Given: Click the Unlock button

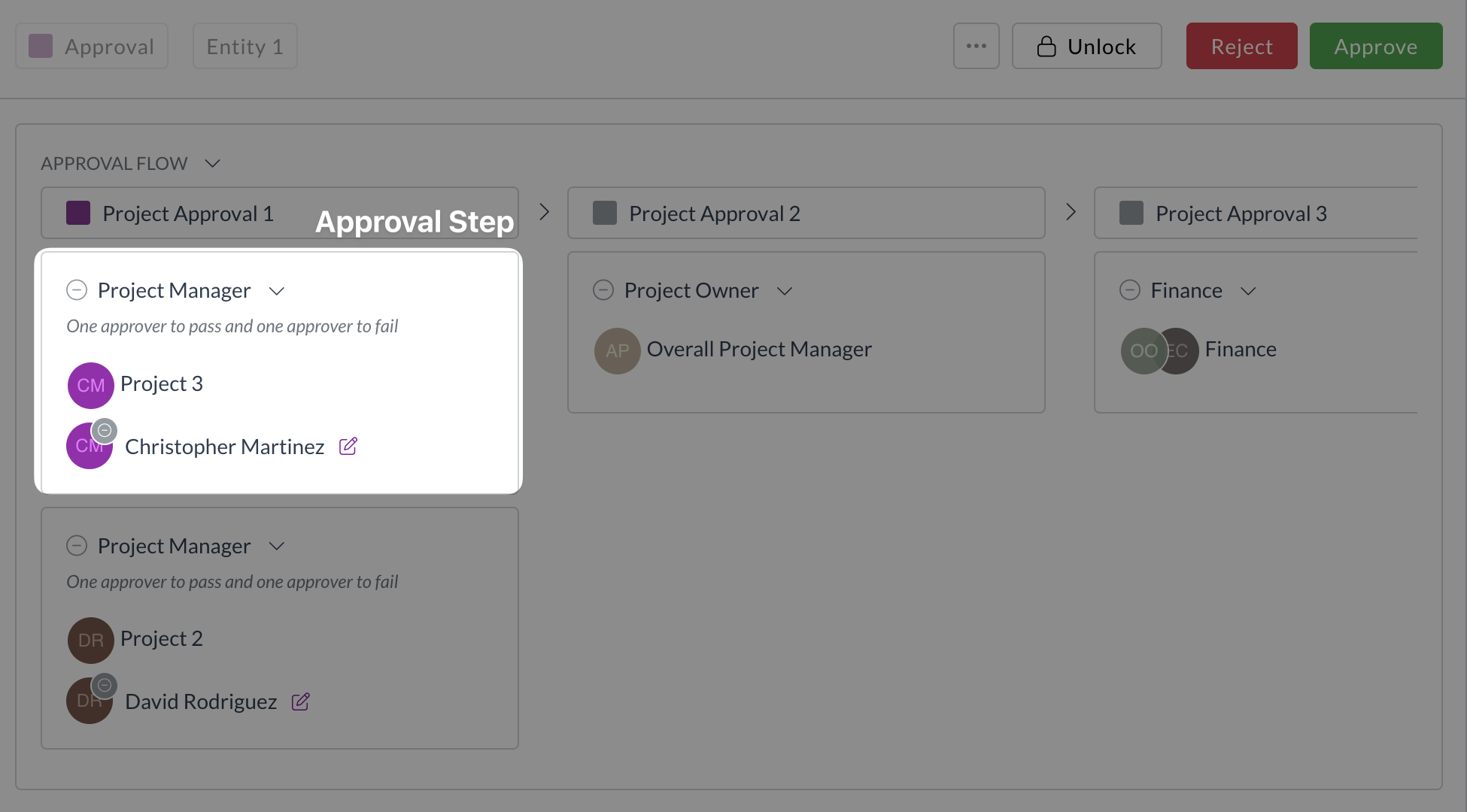Looking at the screenshot, I should point(1086,46).
